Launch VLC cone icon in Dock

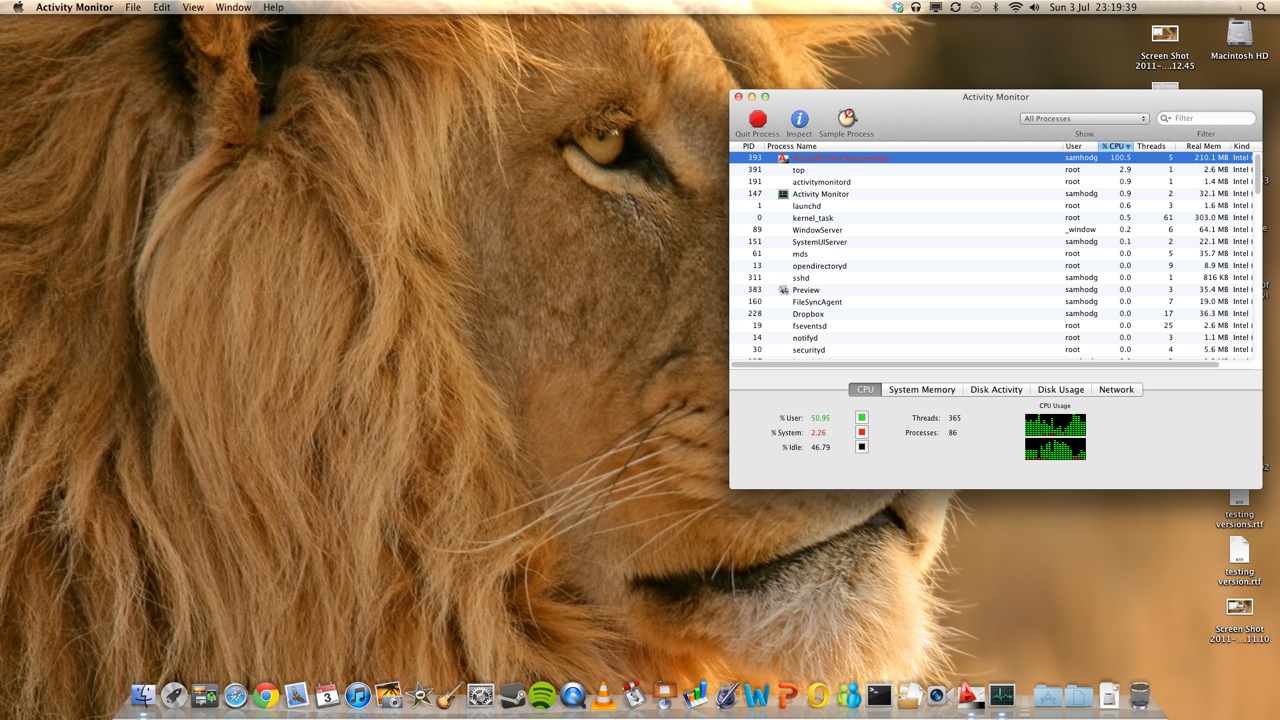tap(603, 695)
